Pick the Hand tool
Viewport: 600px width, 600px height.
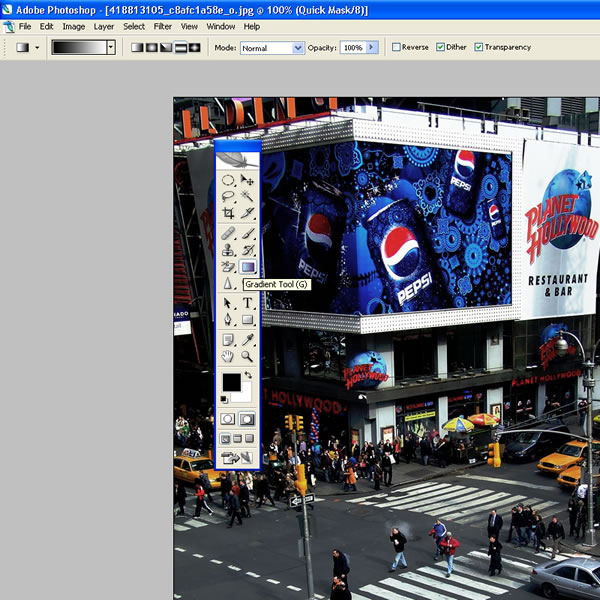point(228,355)
